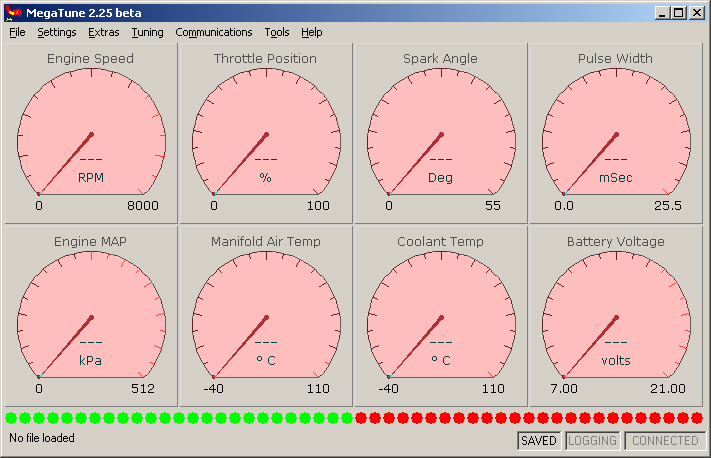
Task: Click the Engine Speed gauge needle
Action: pos(65,164)
